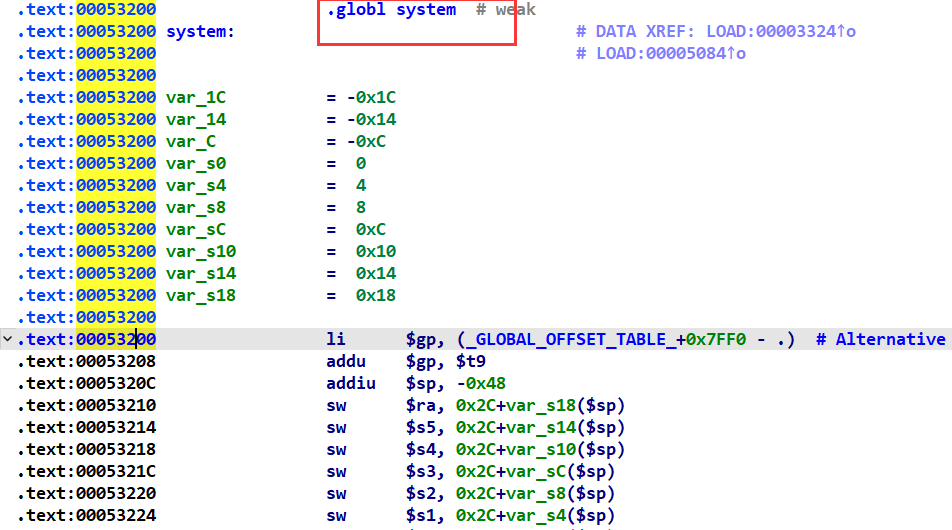Select the var_s14 definition name
This screenshot has width=952, height=530.
pos(201,274)
